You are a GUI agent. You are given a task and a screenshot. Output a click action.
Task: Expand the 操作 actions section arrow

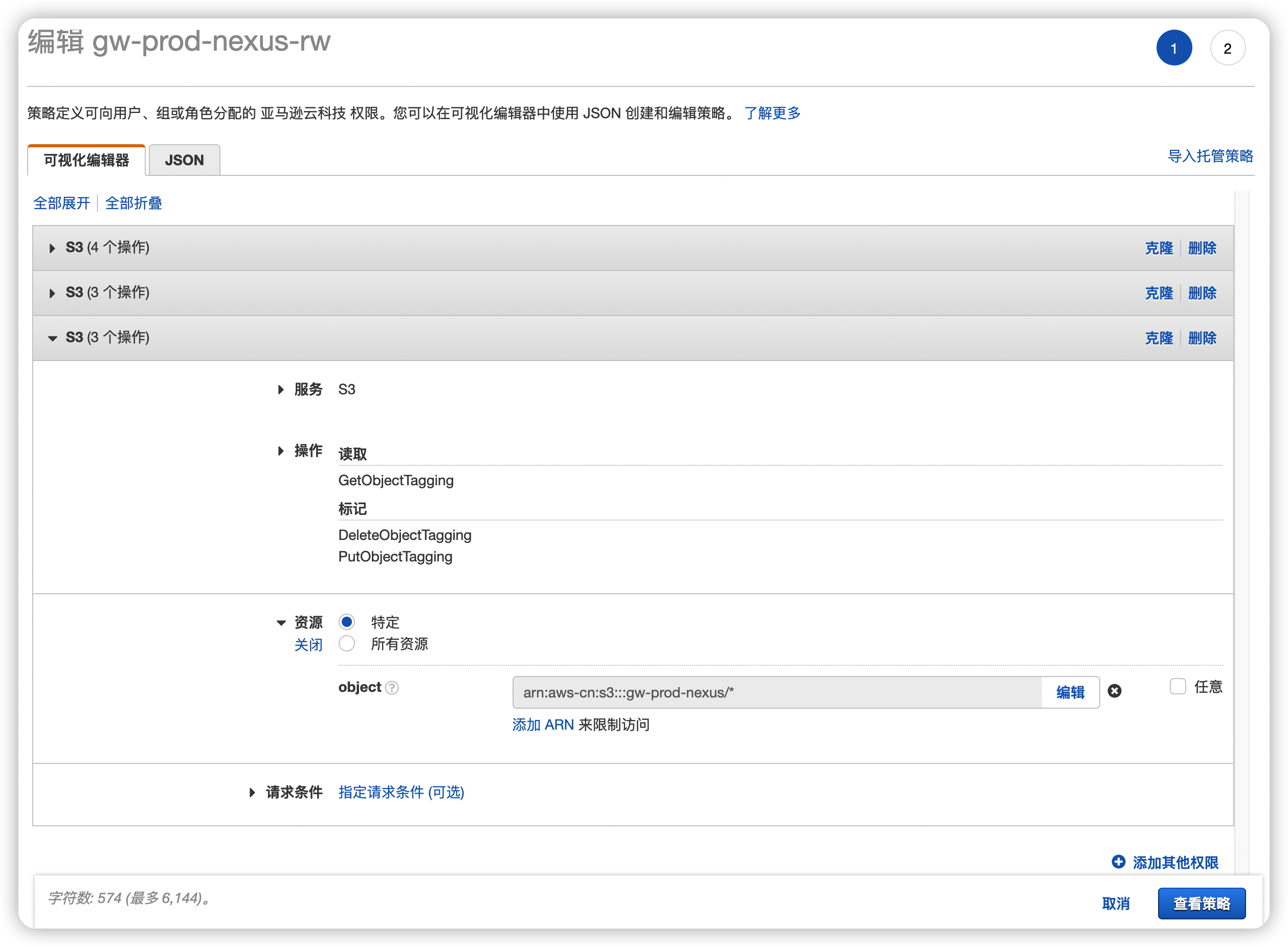click(x=280, y=451)
